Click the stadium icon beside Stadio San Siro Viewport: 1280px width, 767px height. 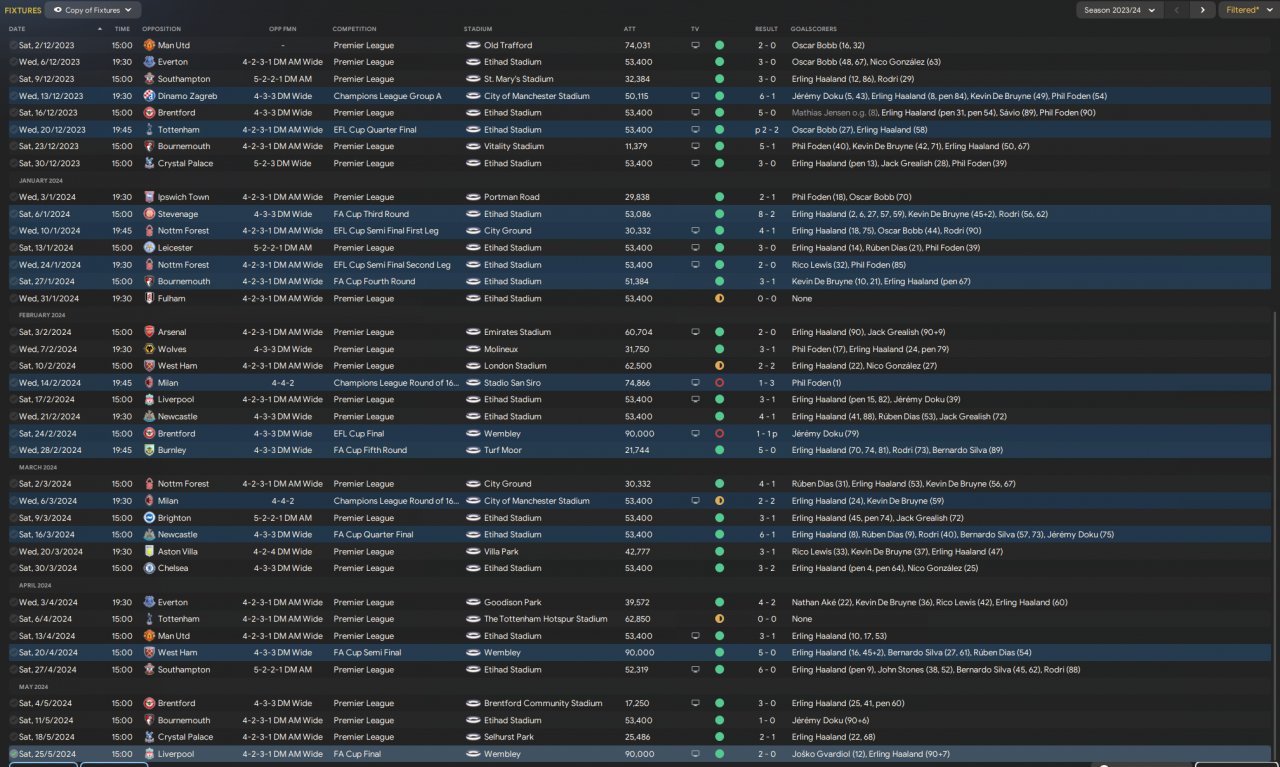(x=473, y=383)
